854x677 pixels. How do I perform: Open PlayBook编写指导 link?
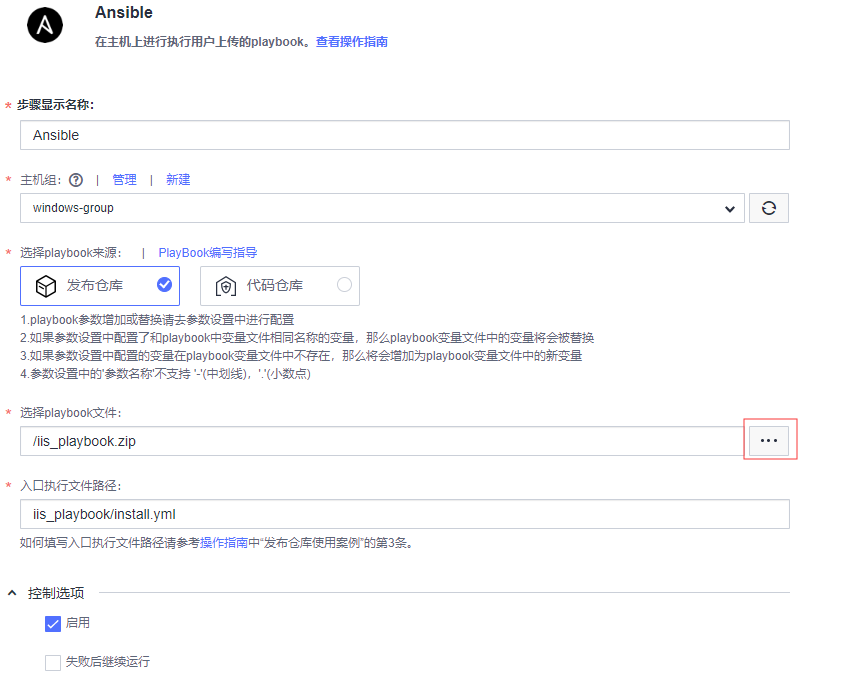tap(208, 253)
